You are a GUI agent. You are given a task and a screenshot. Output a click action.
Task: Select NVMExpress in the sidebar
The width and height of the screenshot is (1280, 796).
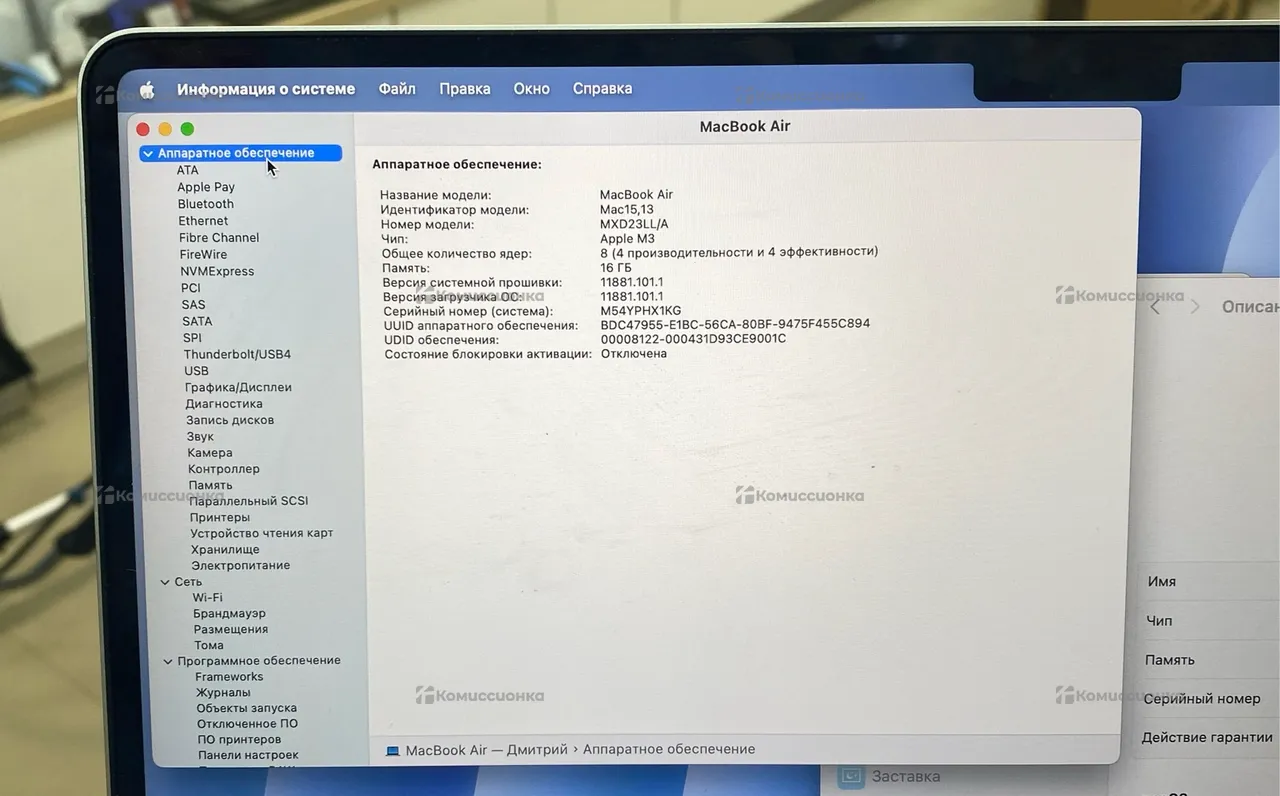(217, 271)
